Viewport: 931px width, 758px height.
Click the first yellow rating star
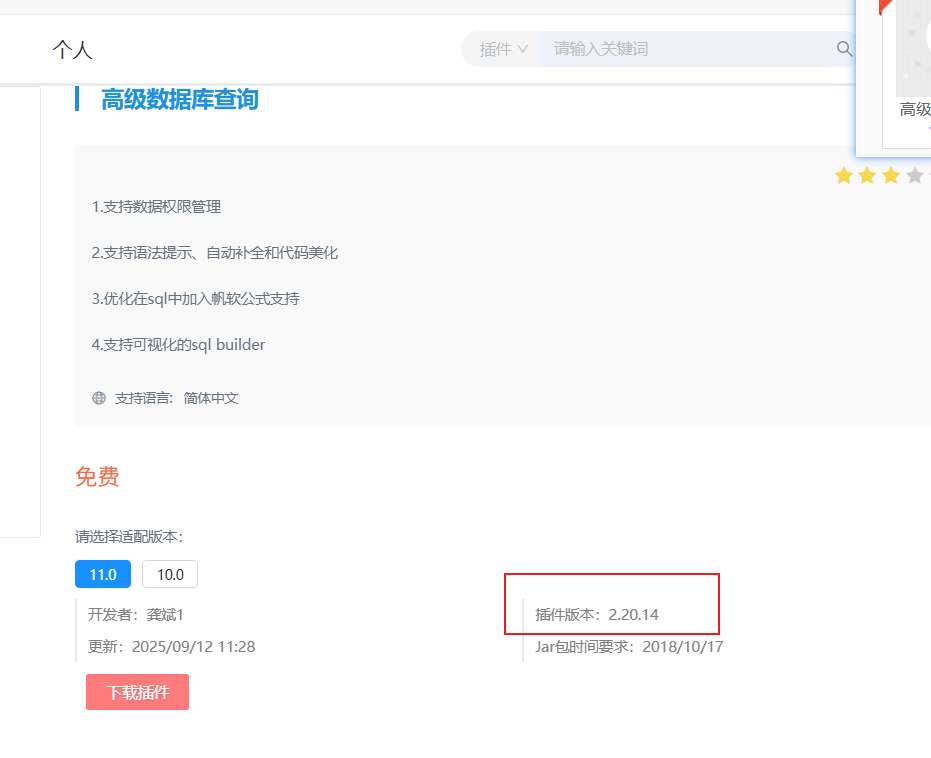pos(843,176)
